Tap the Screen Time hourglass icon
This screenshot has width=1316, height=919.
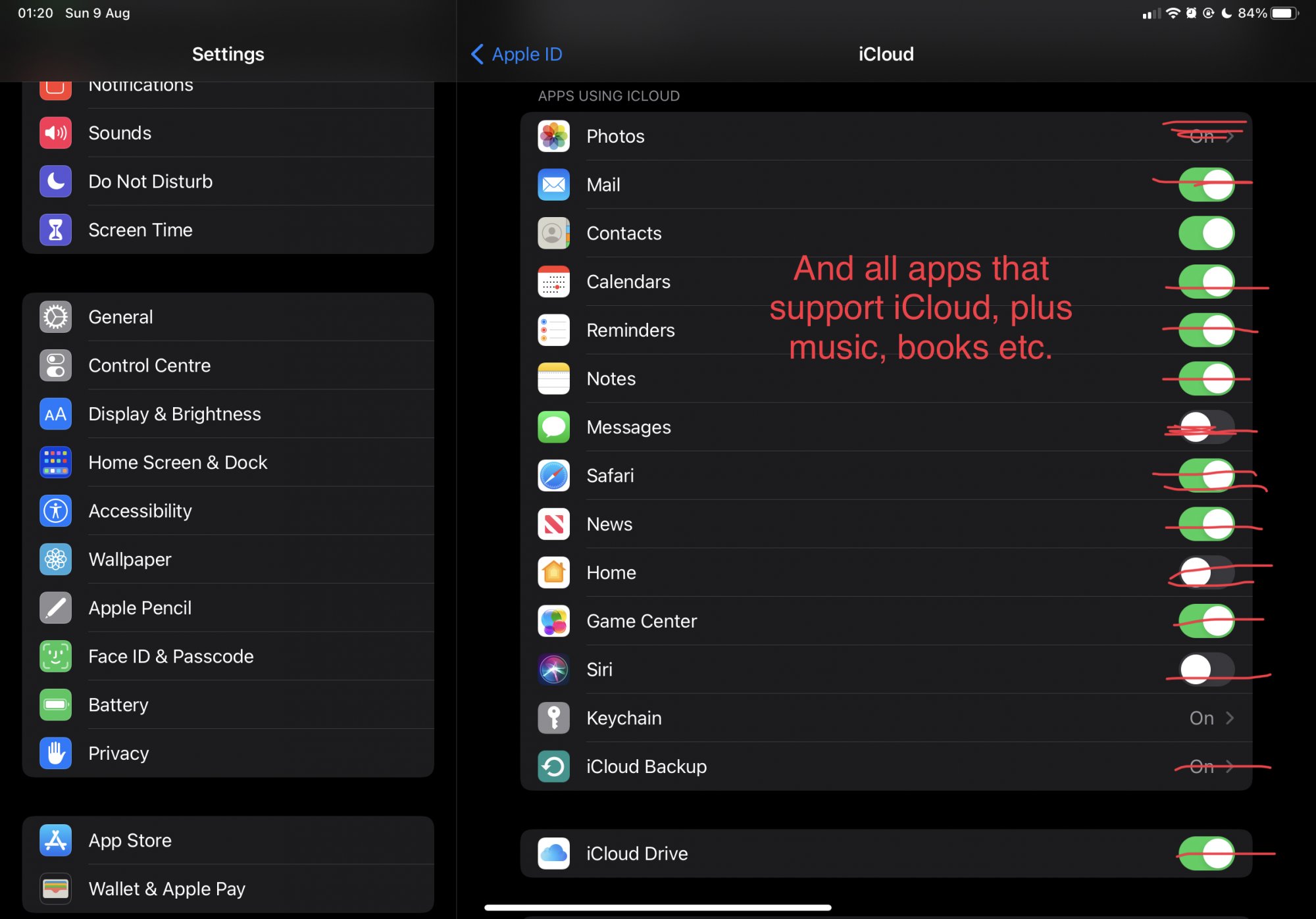tap(55, 230)
